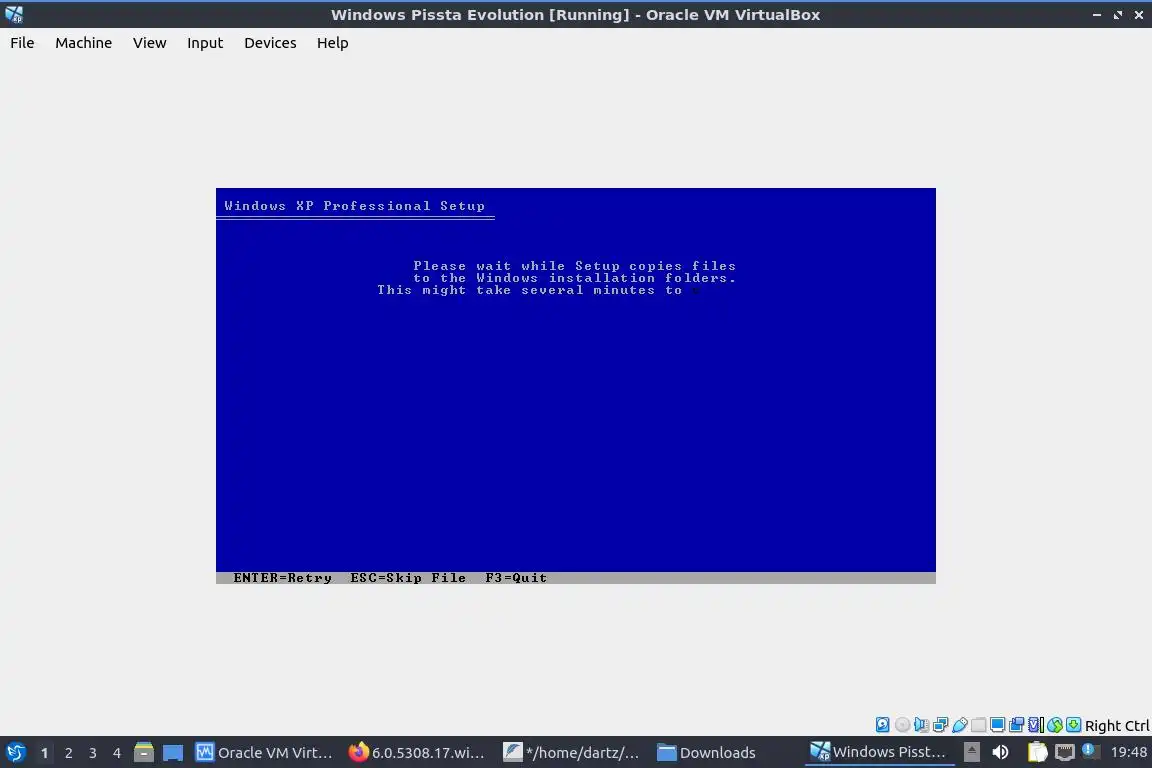This screenshot has height=768, width=1152.
Task: Click the keyboard capture arrow indicator
Action: pos(1073,725)
